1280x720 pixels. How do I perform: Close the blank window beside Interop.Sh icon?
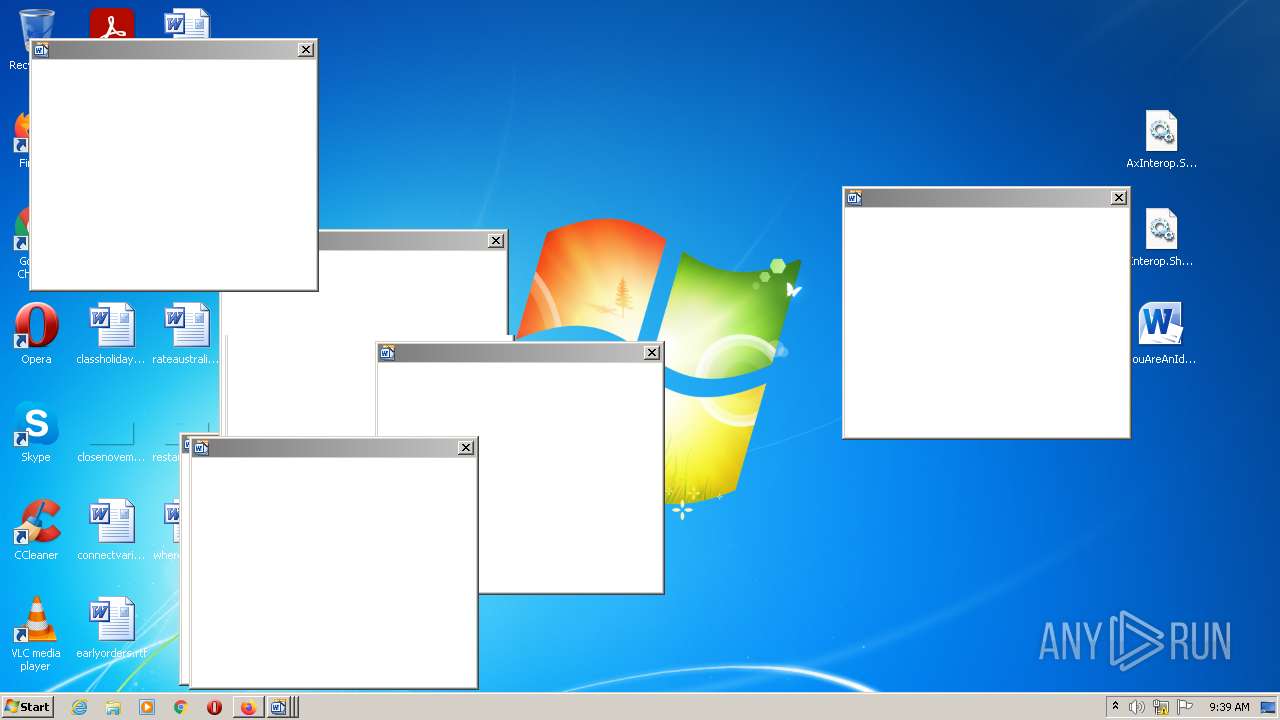click(x=1119, y=198)
